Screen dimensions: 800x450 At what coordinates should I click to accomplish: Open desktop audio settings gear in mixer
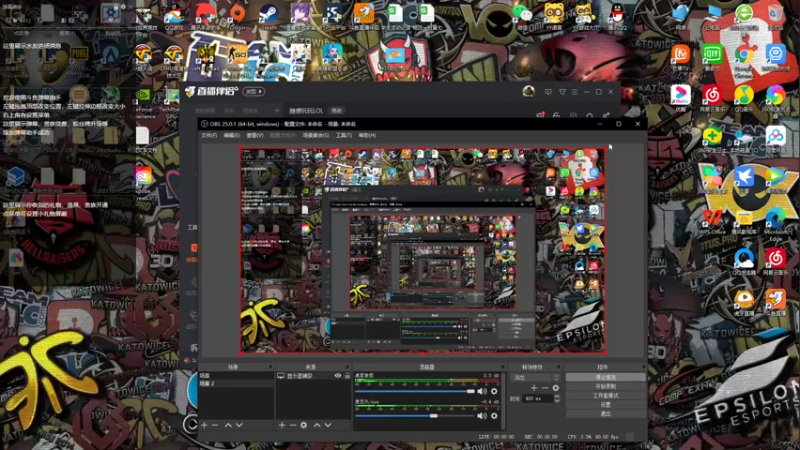[x=494, y=391]
